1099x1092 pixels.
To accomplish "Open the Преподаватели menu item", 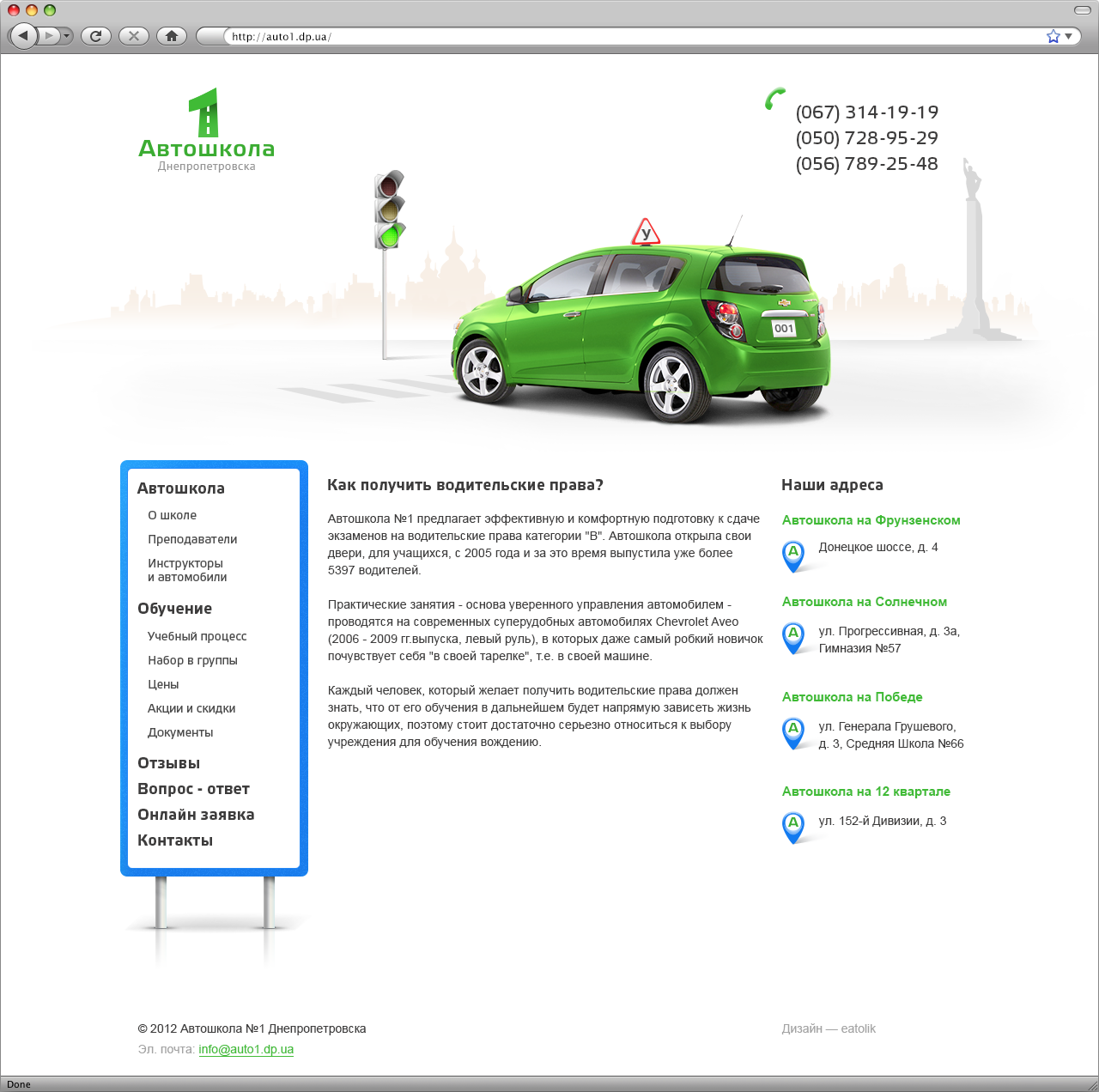I will (x=192, y=539).
